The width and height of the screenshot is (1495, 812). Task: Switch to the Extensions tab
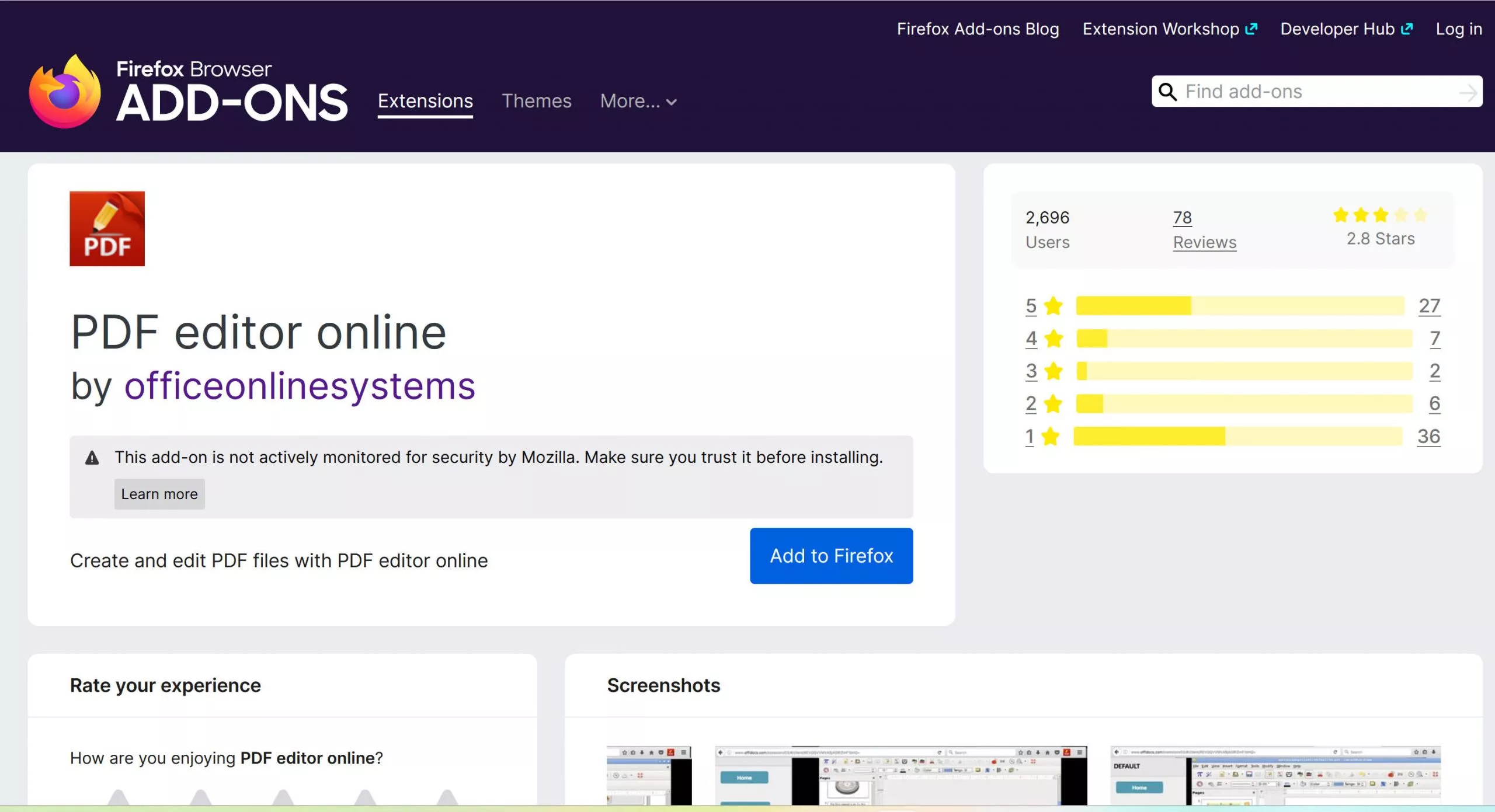425,100
